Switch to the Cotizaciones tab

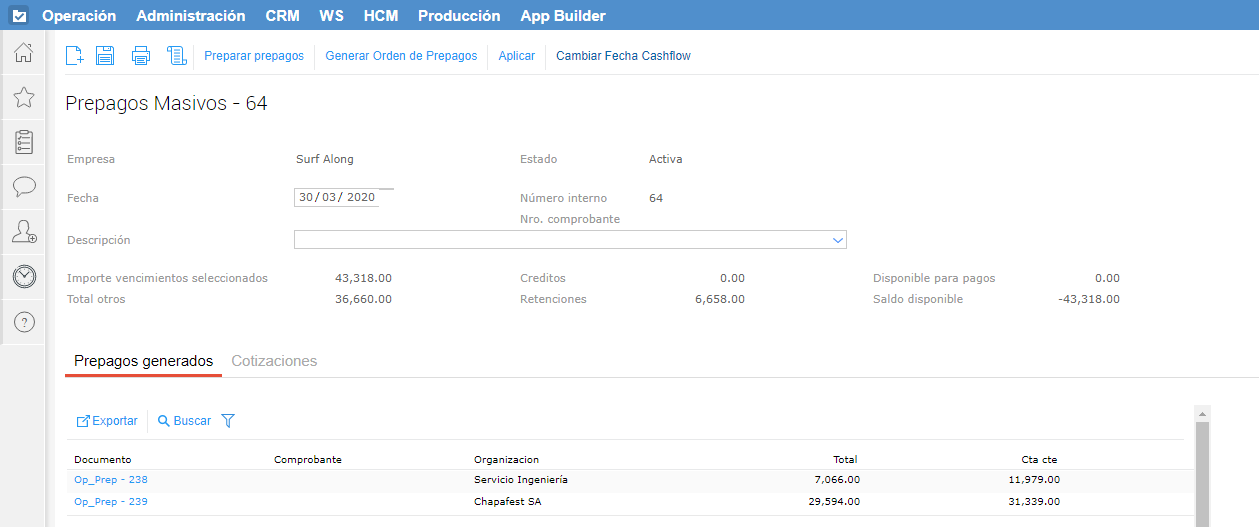(x=274, y=361)
